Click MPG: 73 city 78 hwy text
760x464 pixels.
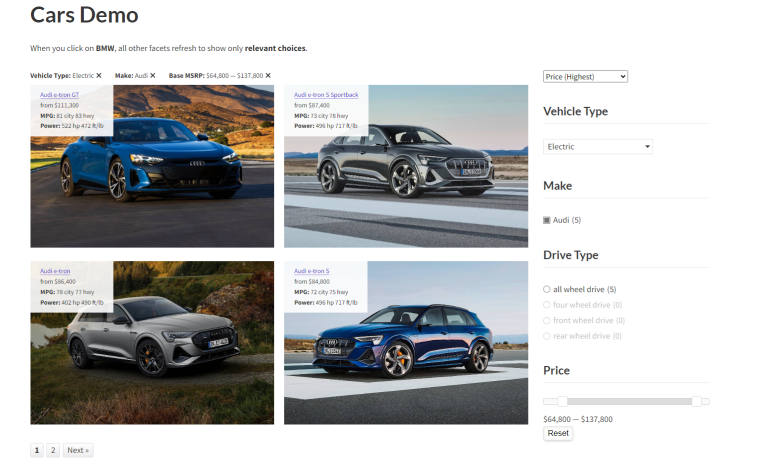point(321,116)
